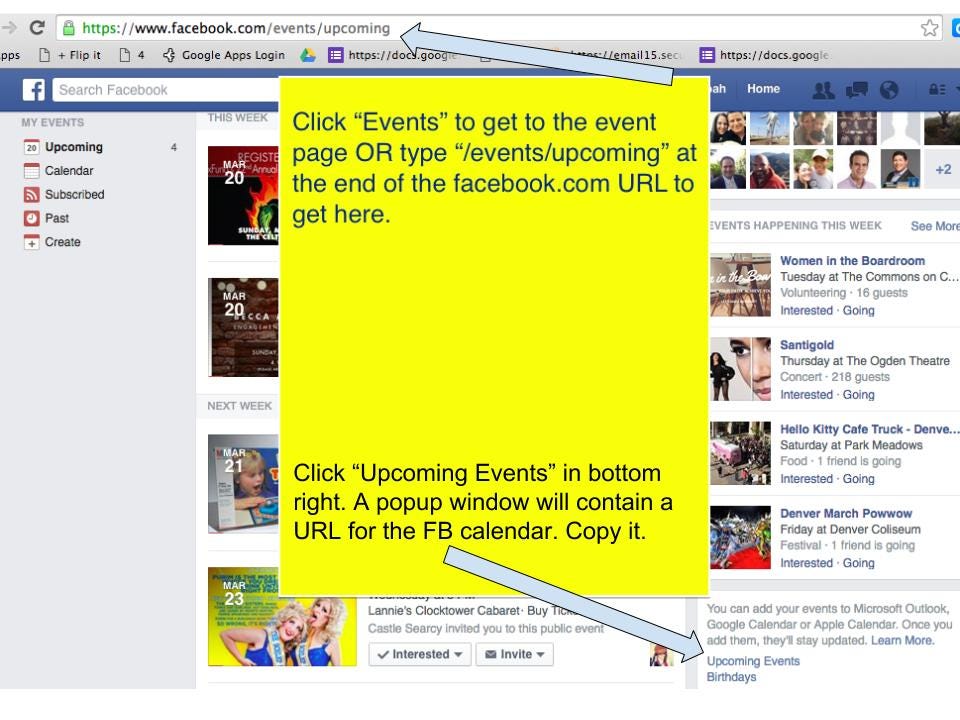Mark Interested for Santigold concert

click(806, 395)
